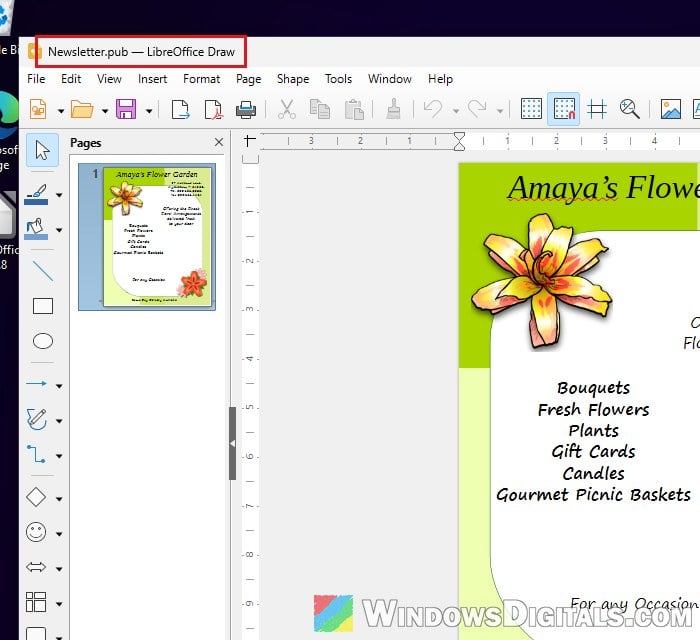The height and width of the screenshot is (640, 700).
Task: Open the Page menu
Action: point(249,79)
